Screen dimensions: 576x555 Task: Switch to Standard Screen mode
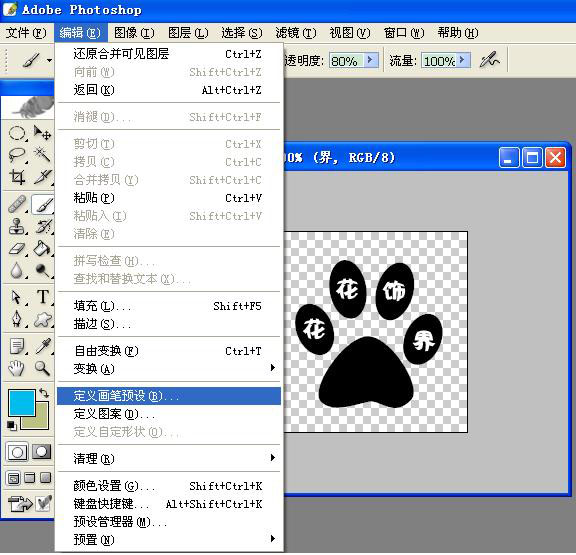pyautogui.click(x=14, y=478)
